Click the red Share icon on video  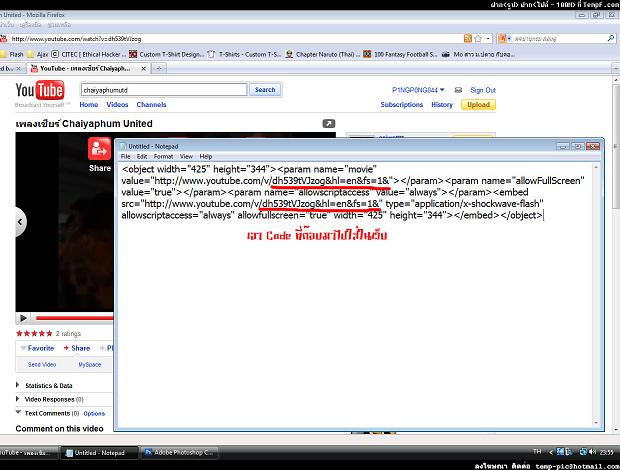[x=99, y=149]
